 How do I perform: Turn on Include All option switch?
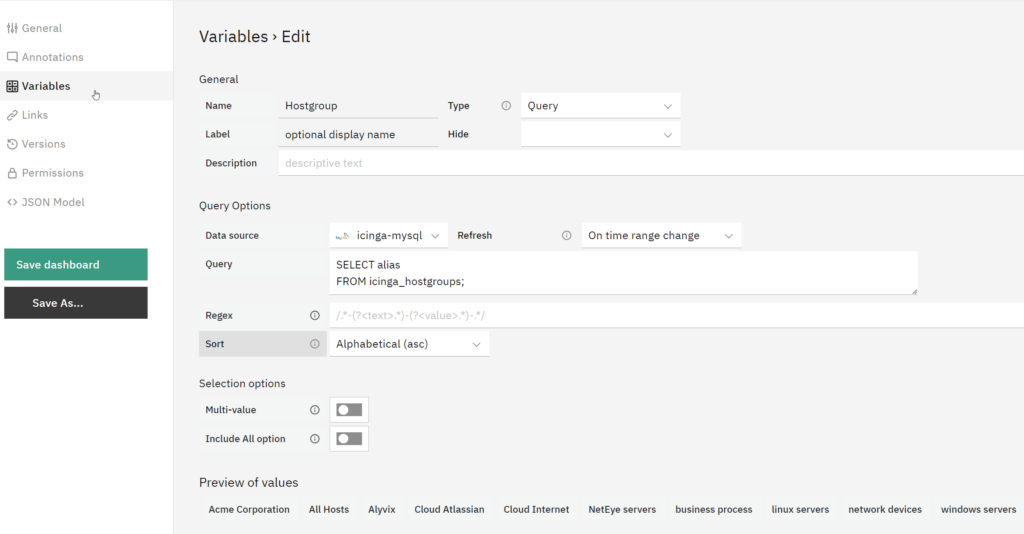point(349,439)
